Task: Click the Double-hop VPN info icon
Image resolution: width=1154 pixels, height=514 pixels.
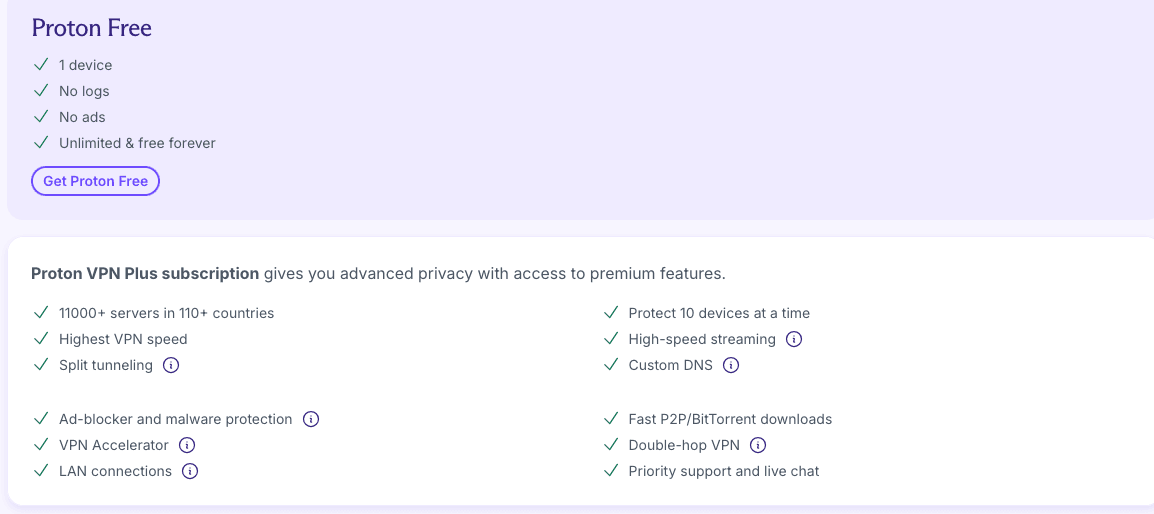Action: point(758,445)
